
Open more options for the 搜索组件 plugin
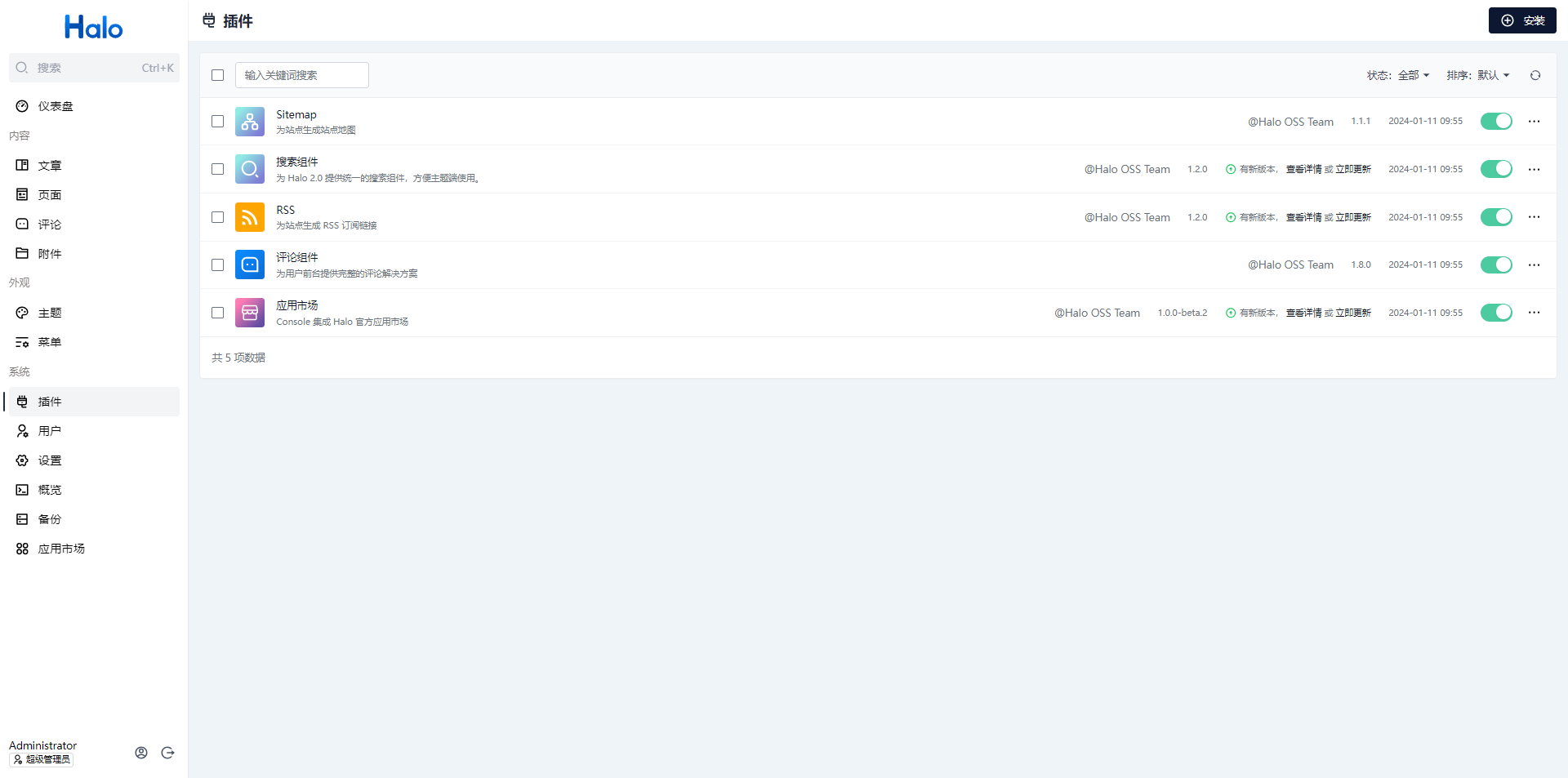[1535, 169]
